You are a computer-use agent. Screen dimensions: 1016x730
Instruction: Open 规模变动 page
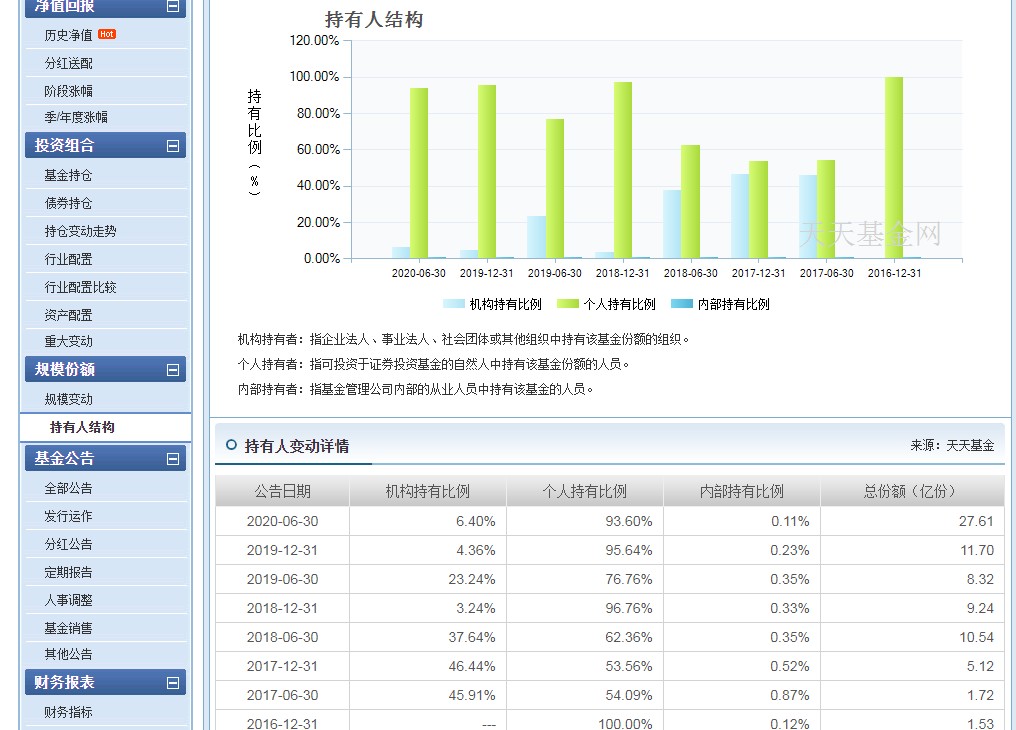click(x=69, y=399)
